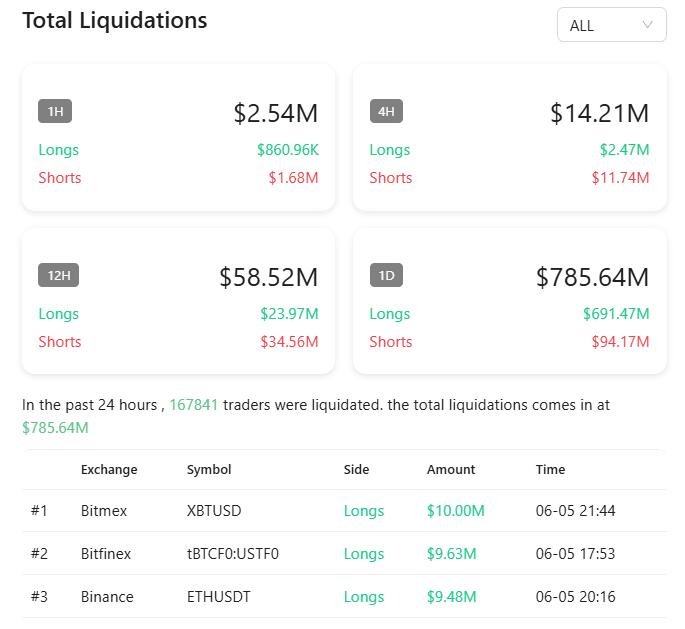Click Longs label in the 1D card

point(390,314)
